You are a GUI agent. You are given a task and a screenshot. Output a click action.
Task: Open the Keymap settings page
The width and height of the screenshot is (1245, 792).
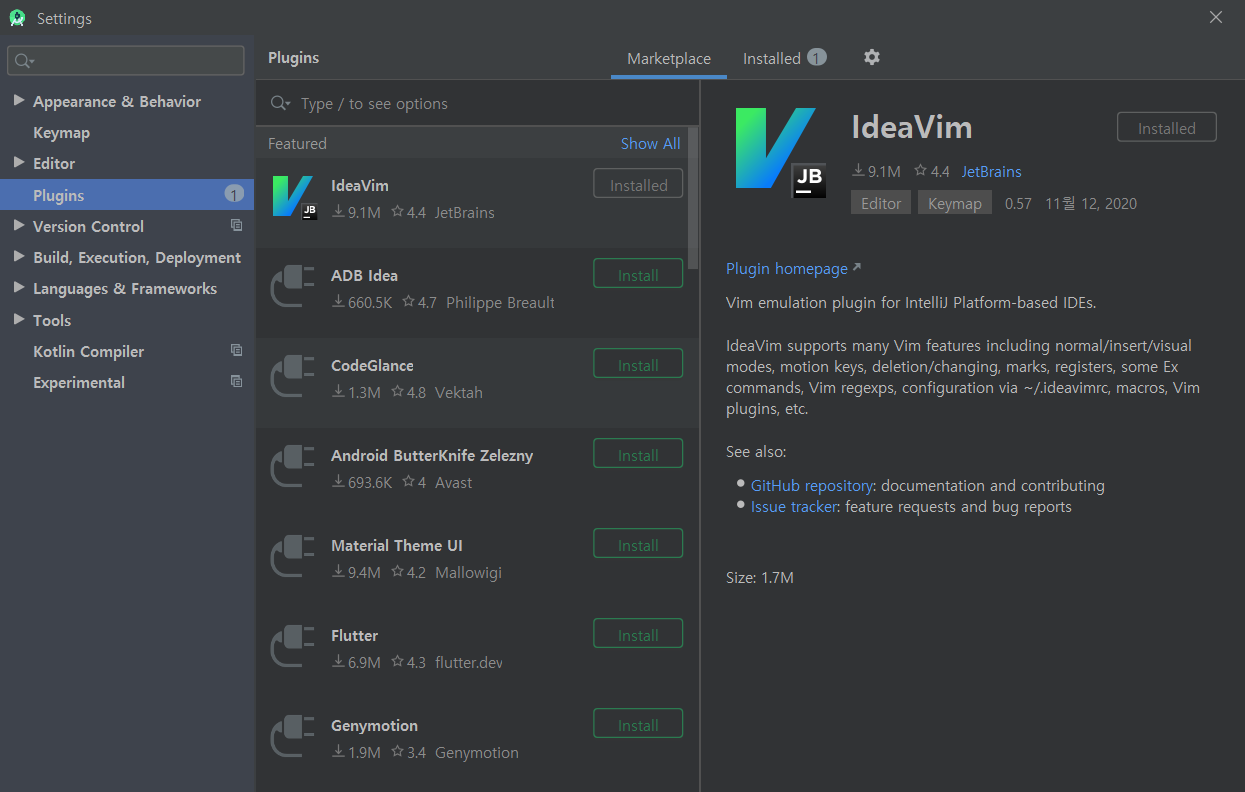61,132
